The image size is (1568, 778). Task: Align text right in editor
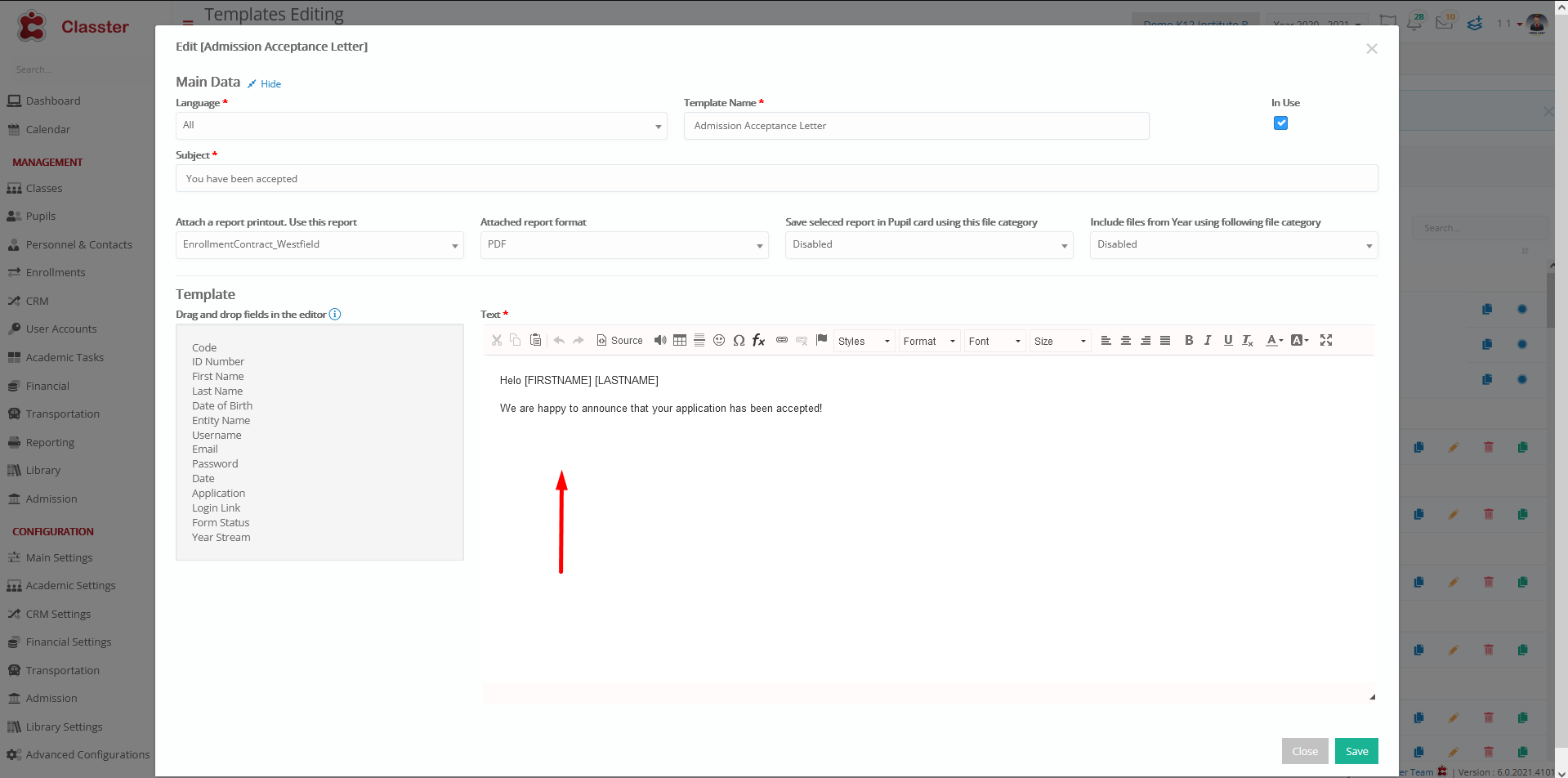coord(1146,341)
